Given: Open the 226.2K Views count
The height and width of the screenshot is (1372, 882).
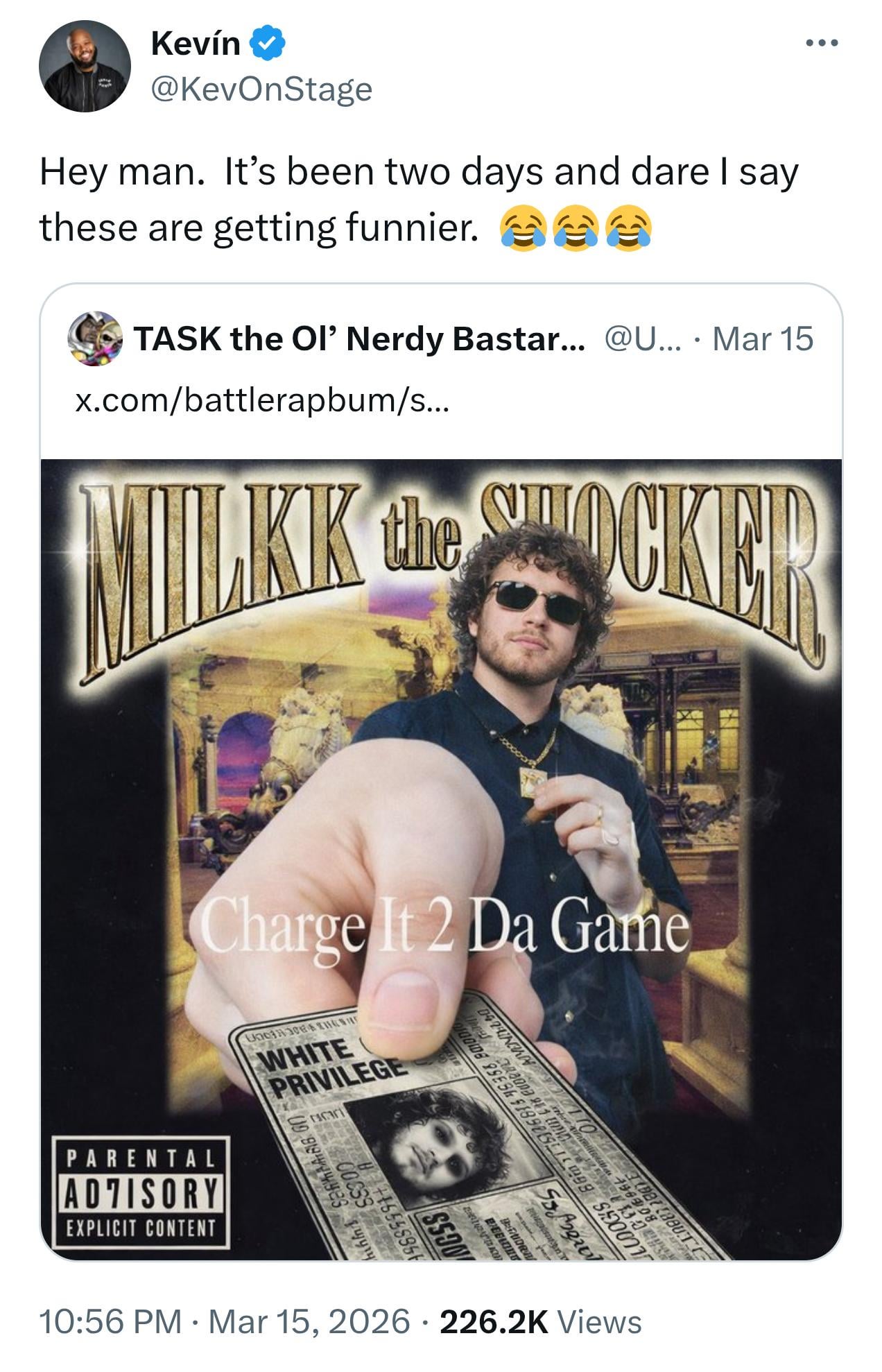Looking at the screenshot, I should pyautogui.click(x=541, y=1321).
